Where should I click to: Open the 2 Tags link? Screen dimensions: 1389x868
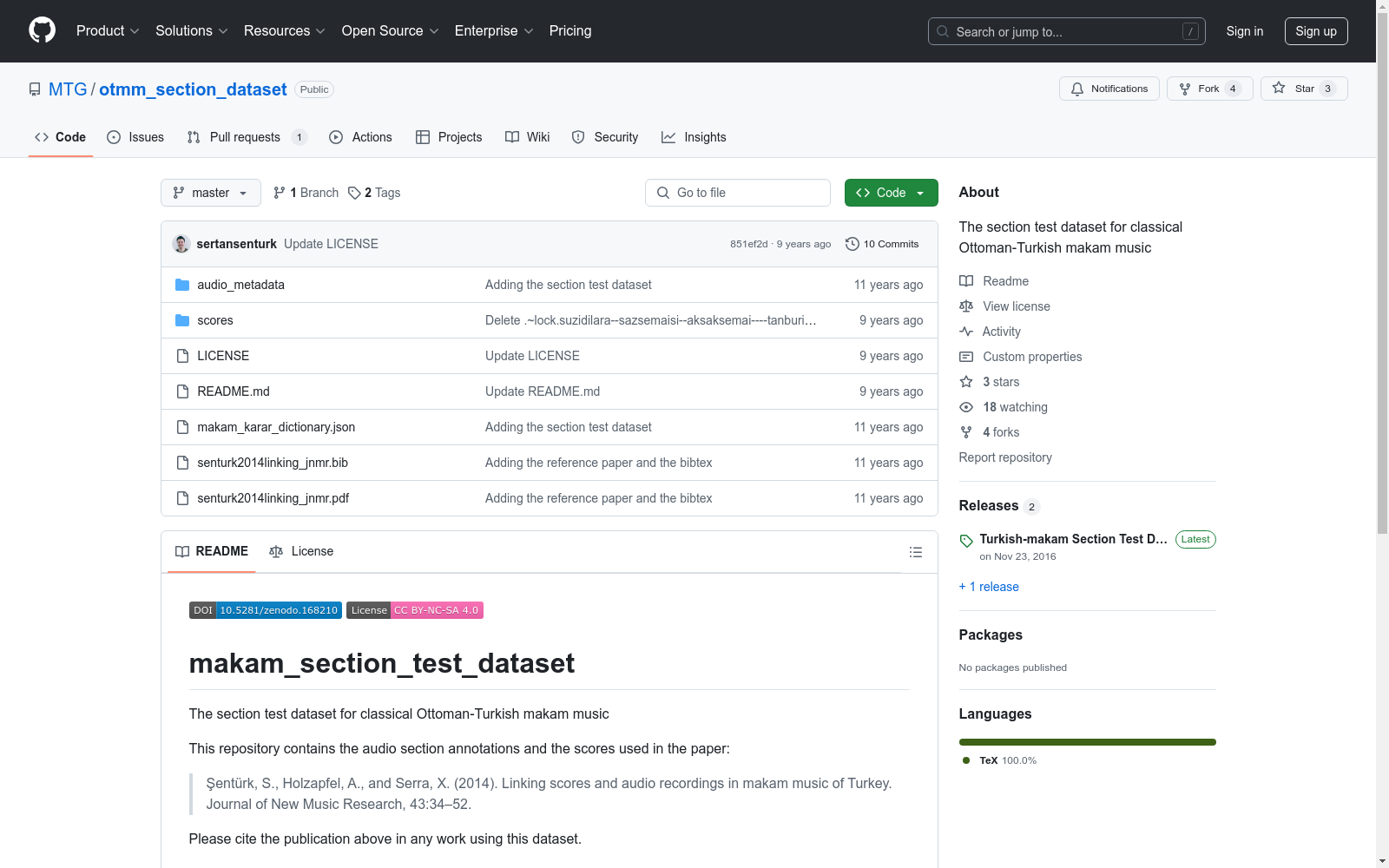[x=374, y=193]
